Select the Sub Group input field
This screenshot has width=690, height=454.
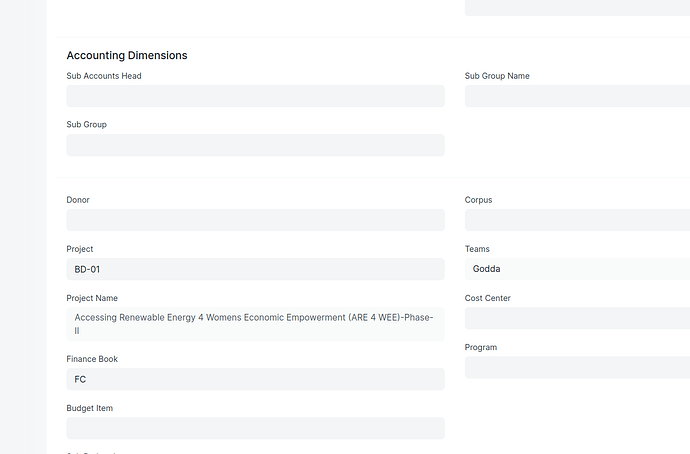click(x=255, y=145)
